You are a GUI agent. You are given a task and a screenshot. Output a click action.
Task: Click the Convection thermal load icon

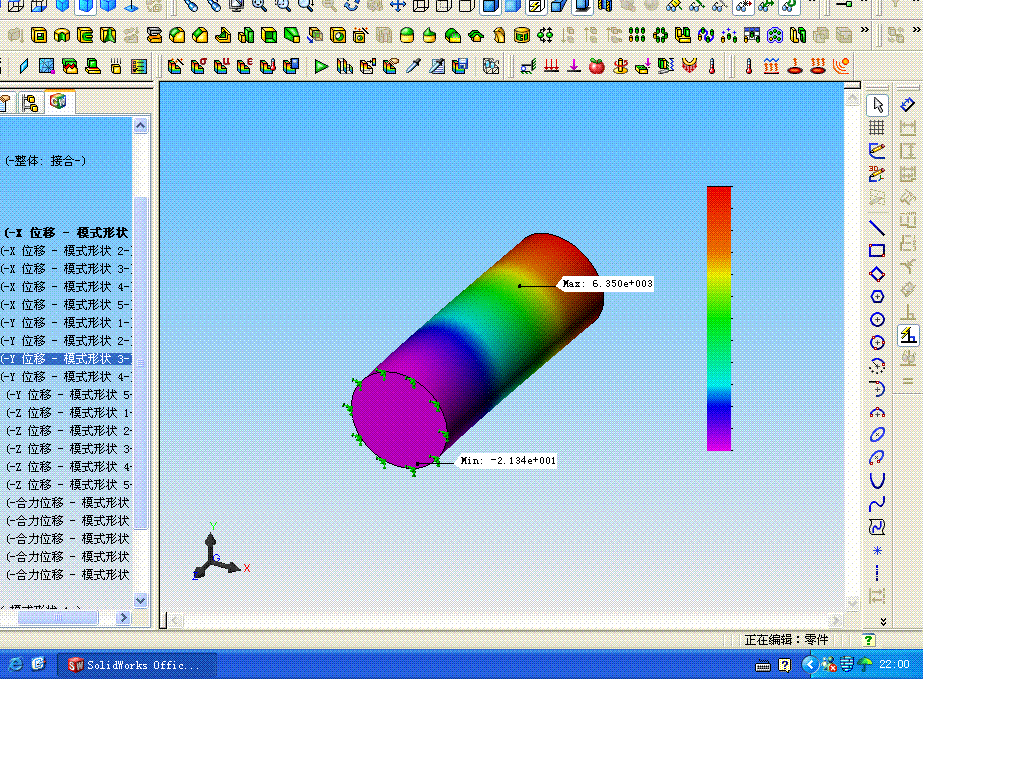coord(771,66)
